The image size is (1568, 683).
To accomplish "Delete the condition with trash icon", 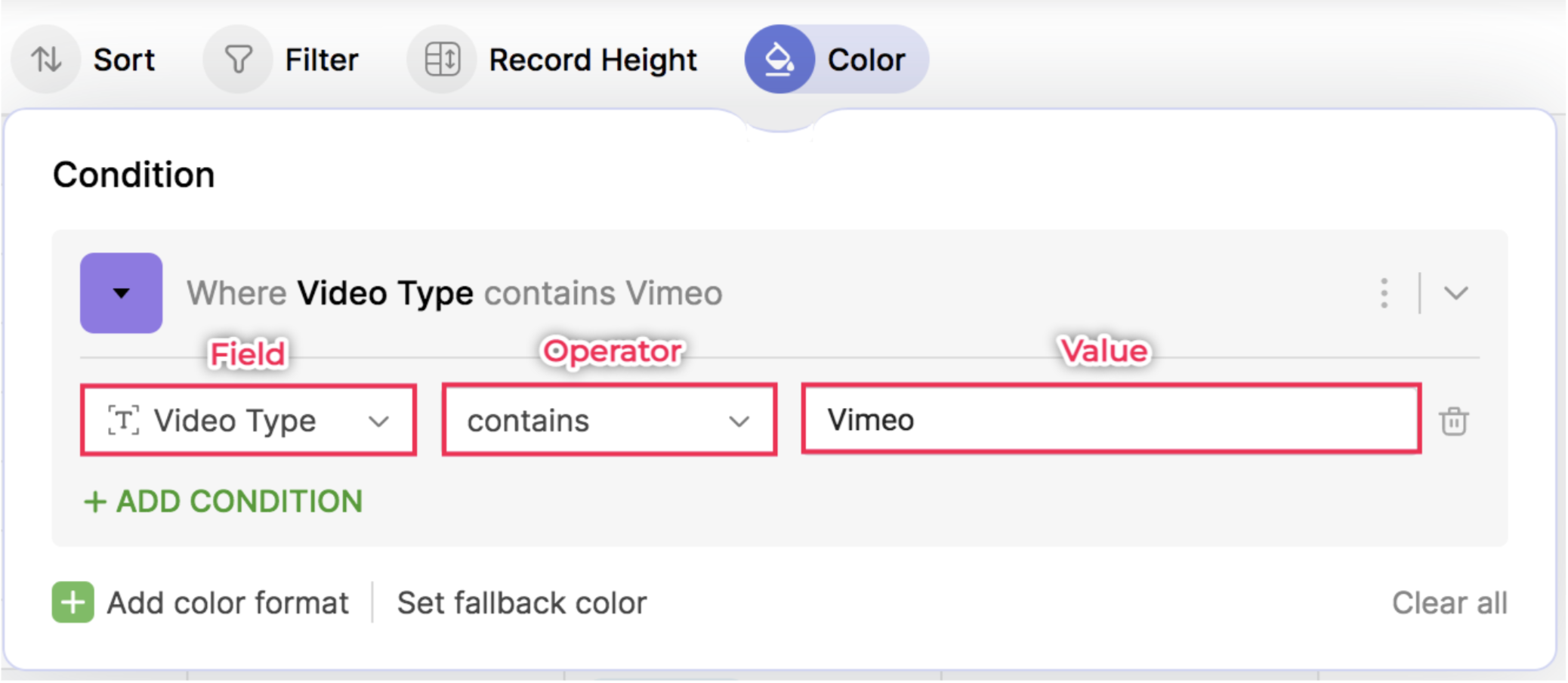I will 1453,422.
